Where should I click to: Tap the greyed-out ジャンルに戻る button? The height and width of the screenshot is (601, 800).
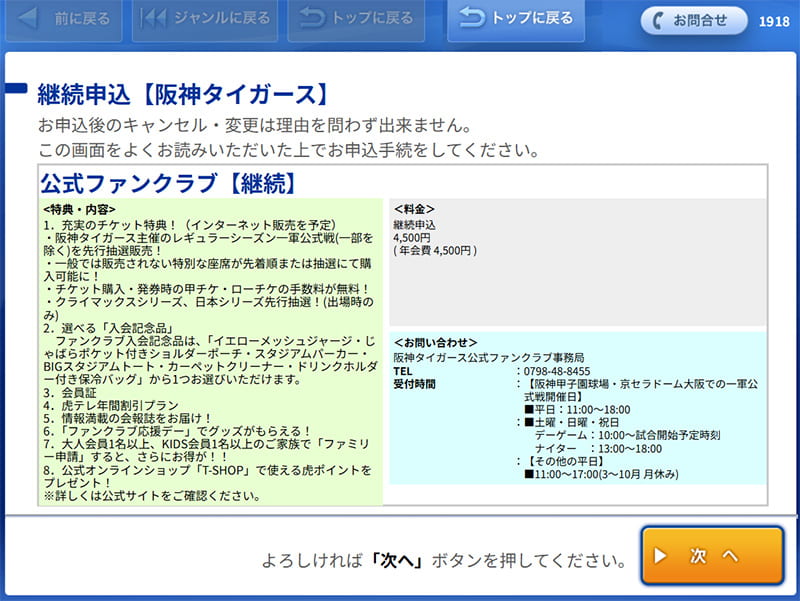tap(205, 19)
